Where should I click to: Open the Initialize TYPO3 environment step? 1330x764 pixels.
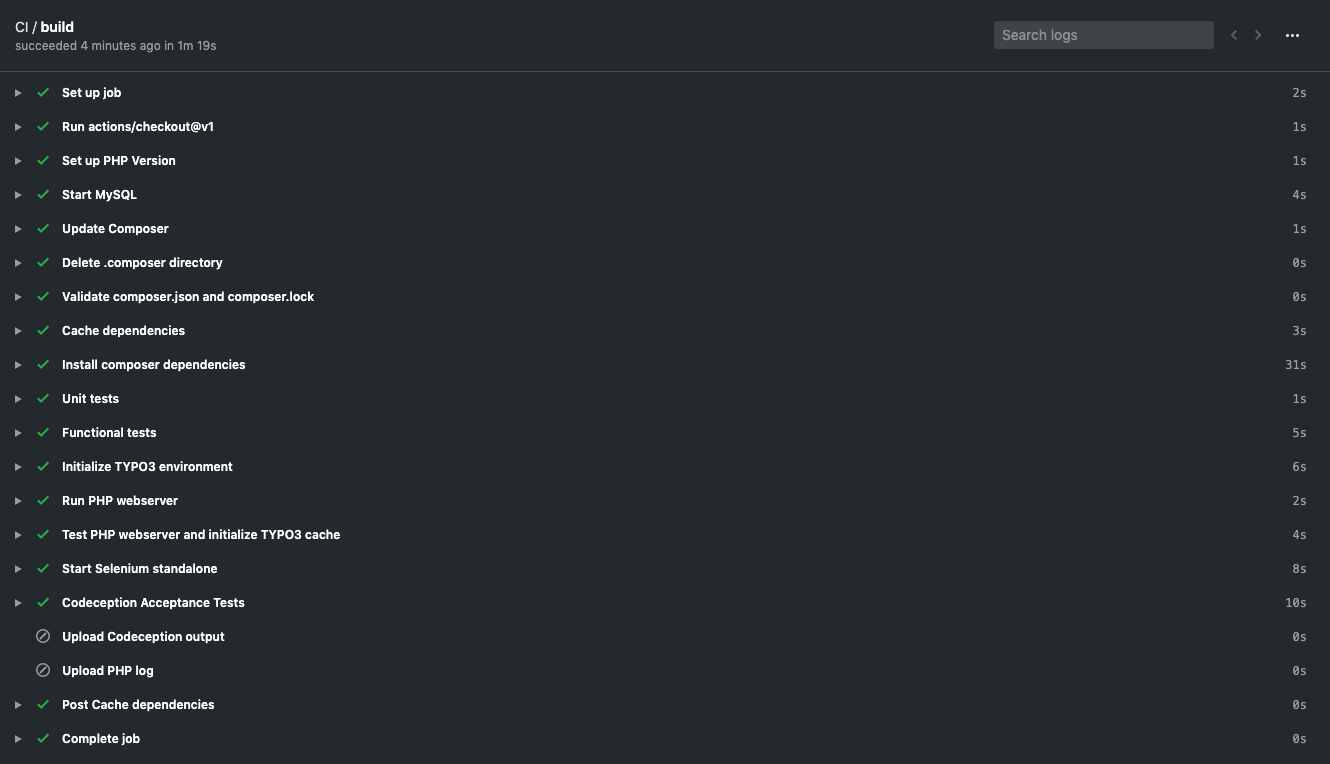pos(665,467)
